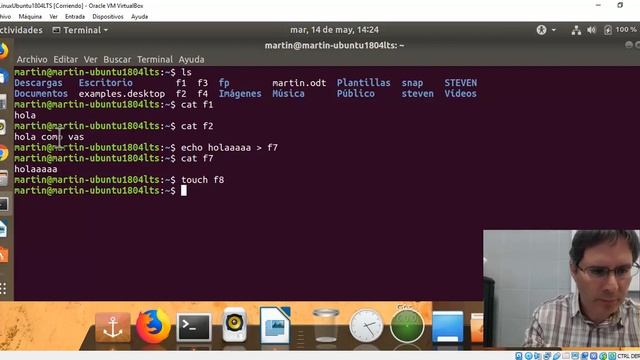Click martin.odt file name in ls output

[299, 83]
